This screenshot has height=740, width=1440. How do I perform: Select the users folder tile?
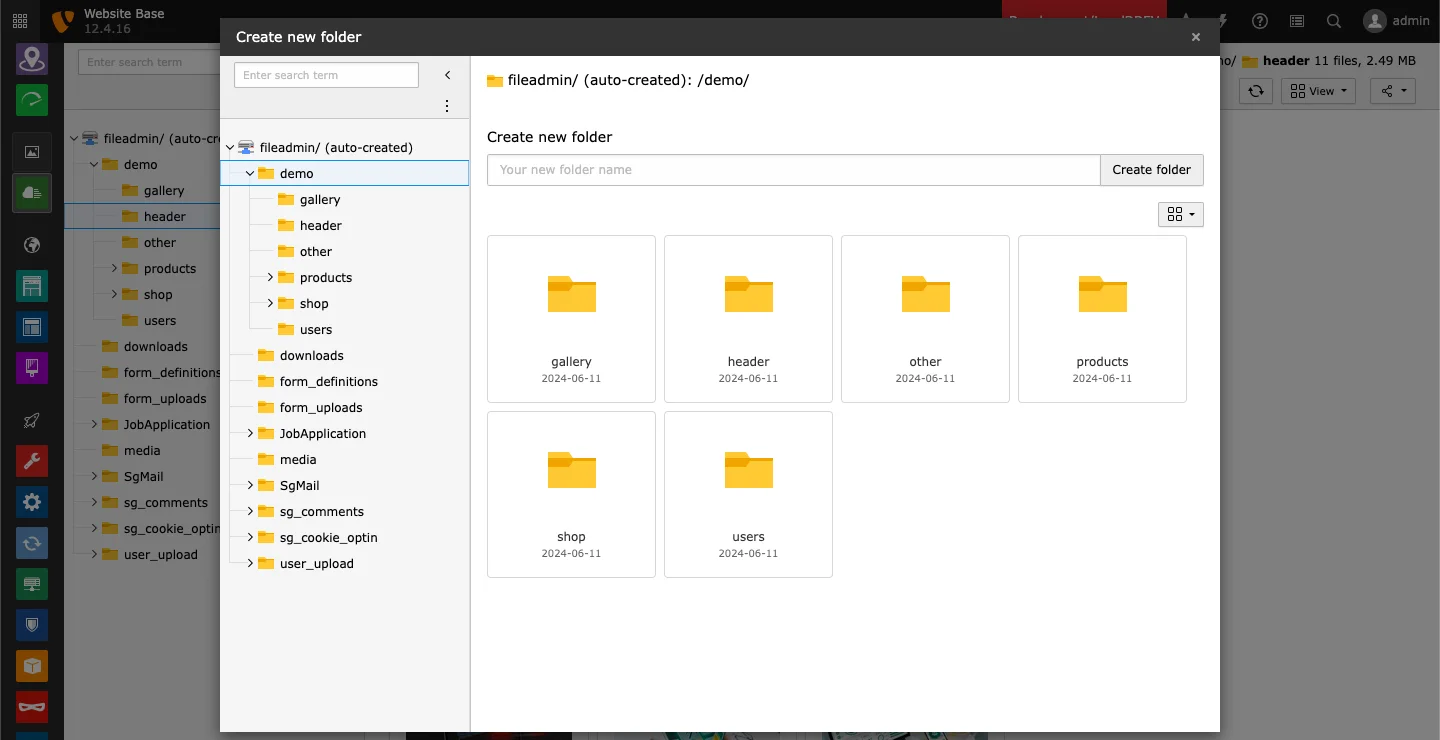(x=748, y=494)
